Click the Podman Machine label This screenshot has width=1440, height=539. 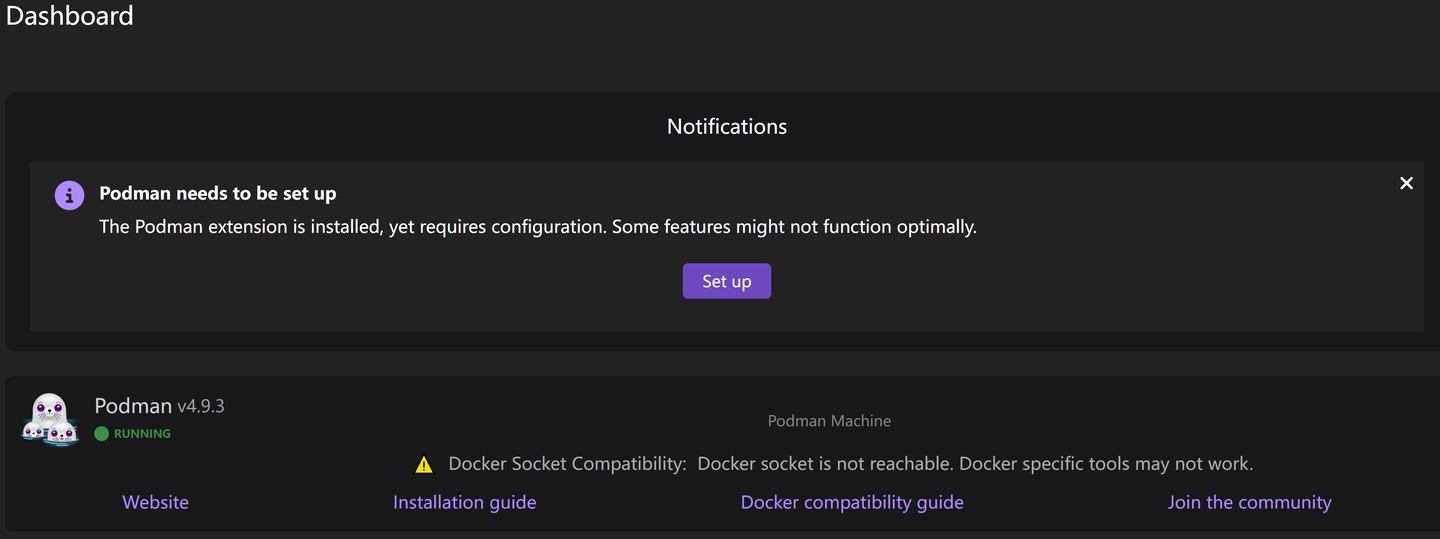(x=829, y=421)
